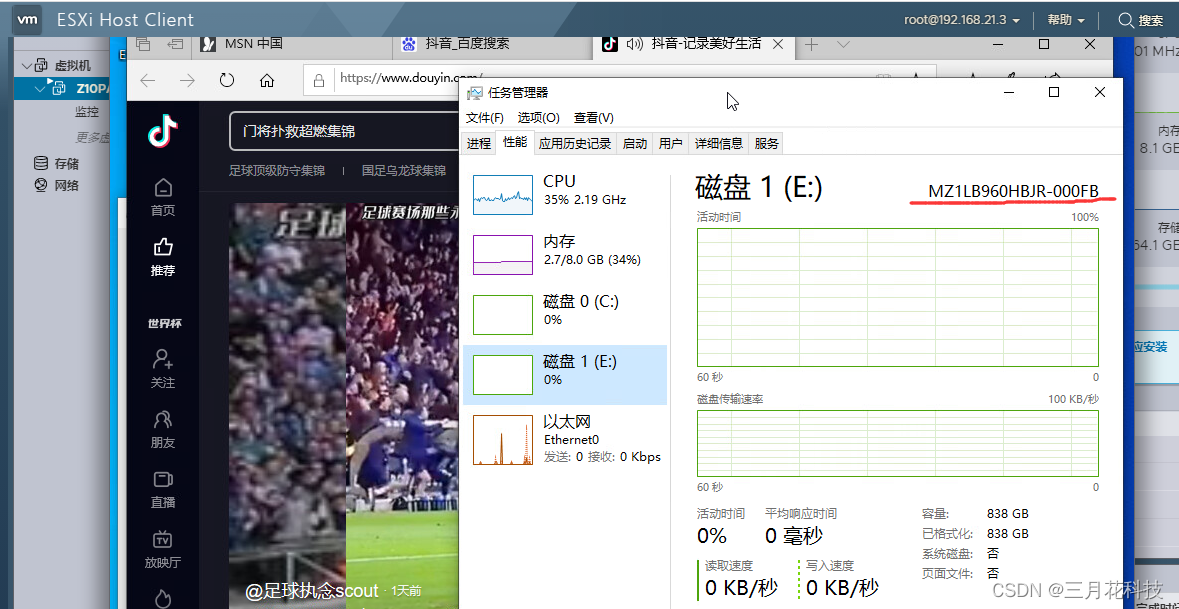Click the padlock icon in address bar
1179x609 pixels.
pos(319,79)
